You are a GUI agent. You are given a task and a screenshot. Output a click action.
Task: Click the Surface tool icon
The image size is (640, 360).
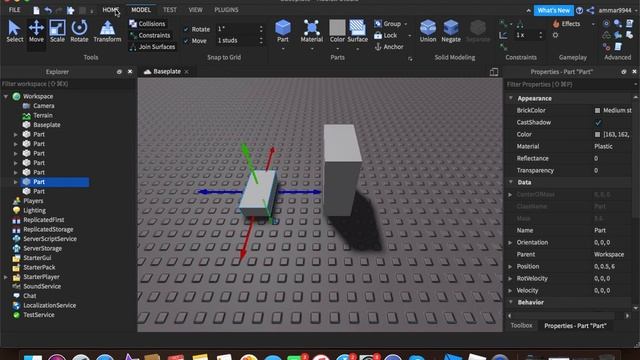click(x=358, y=28)
